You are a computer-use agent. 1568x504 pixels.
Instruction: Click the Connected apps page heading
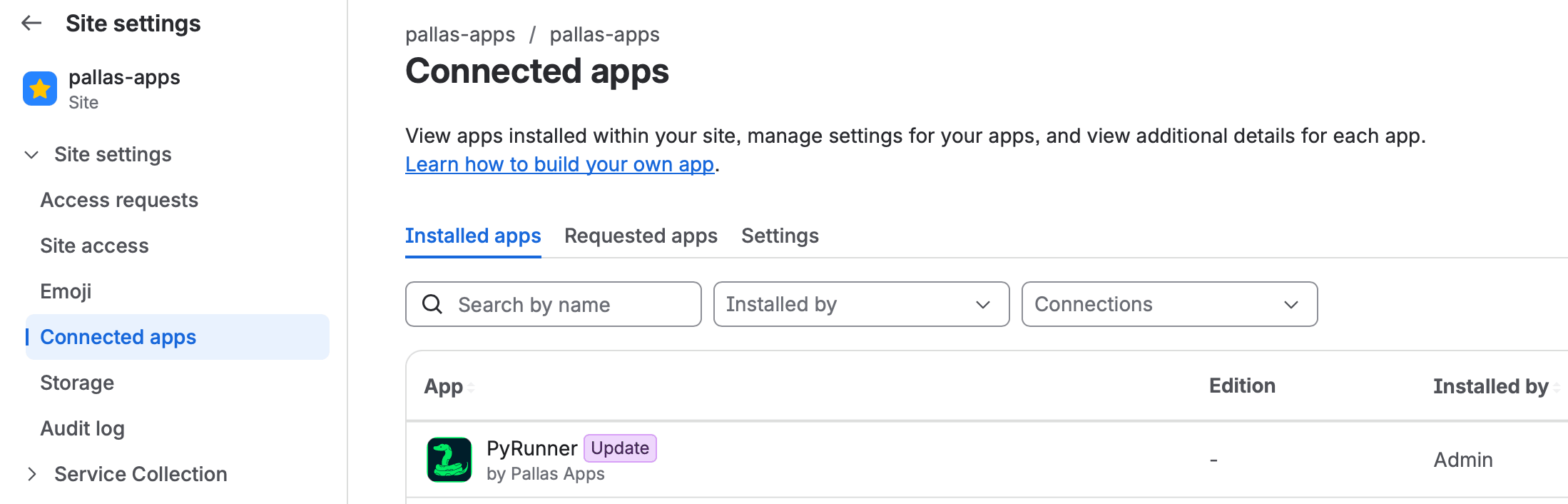537,71
